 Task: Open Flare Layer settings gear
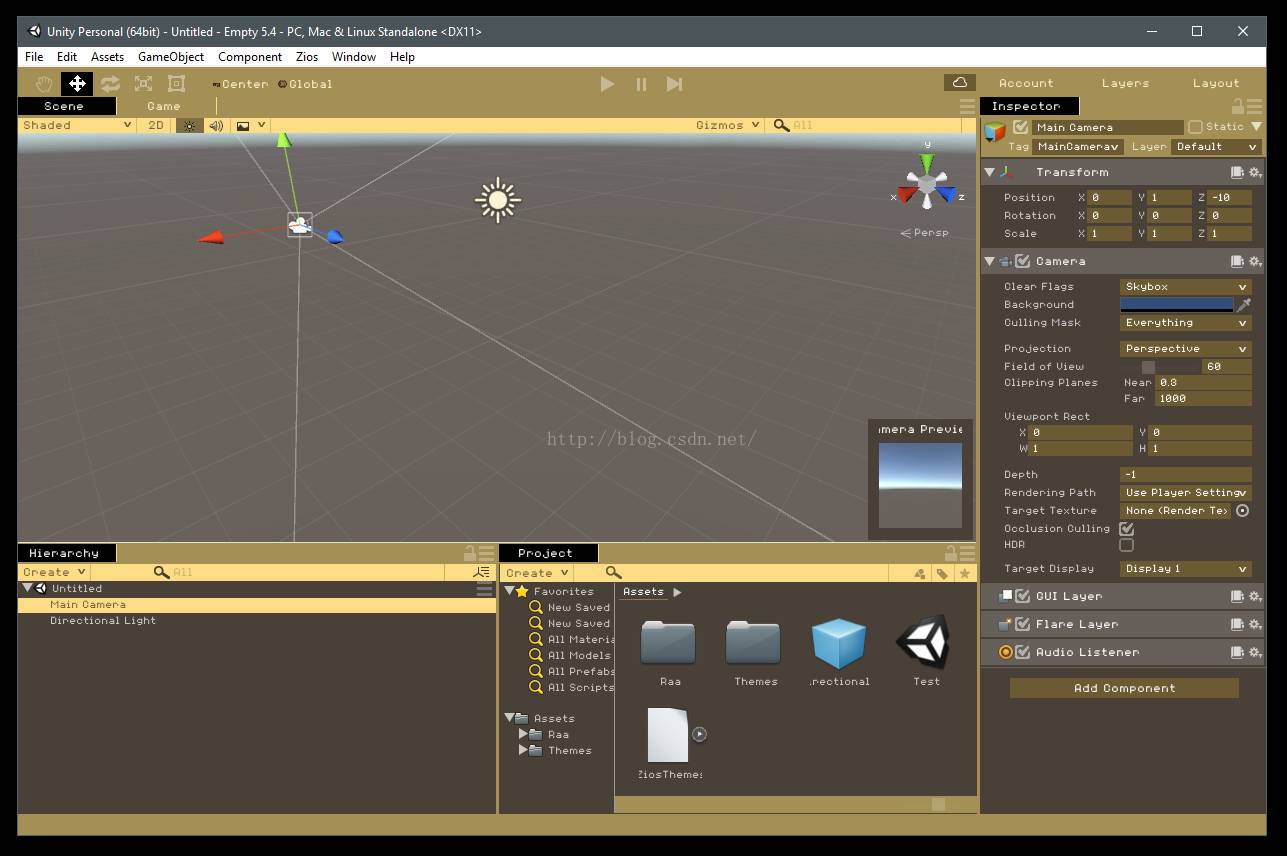point(1255,624)
